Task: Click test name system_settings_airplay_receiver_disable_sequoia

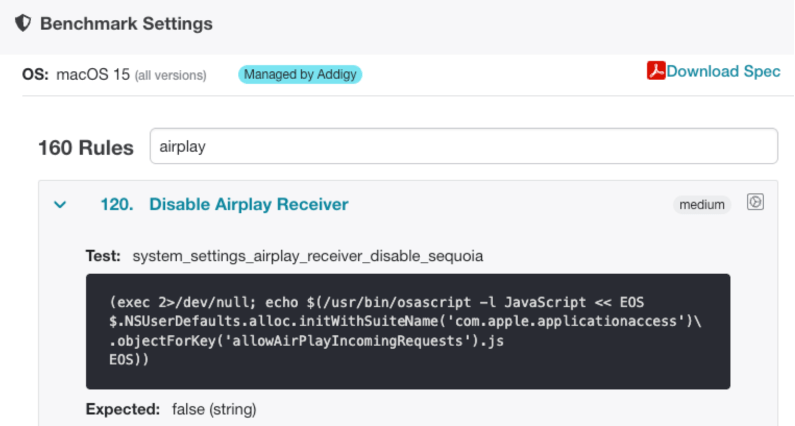Action: [x=308, y=256]
